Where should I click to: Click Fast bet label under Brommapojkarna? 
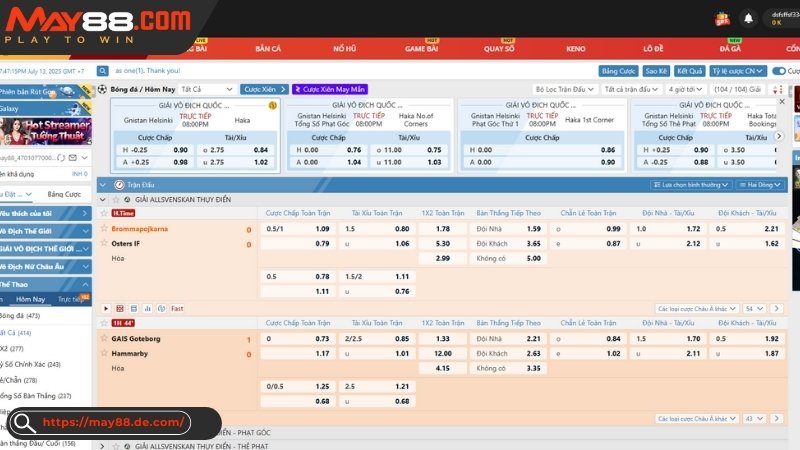pyautogui.click(x=177, y=308)
